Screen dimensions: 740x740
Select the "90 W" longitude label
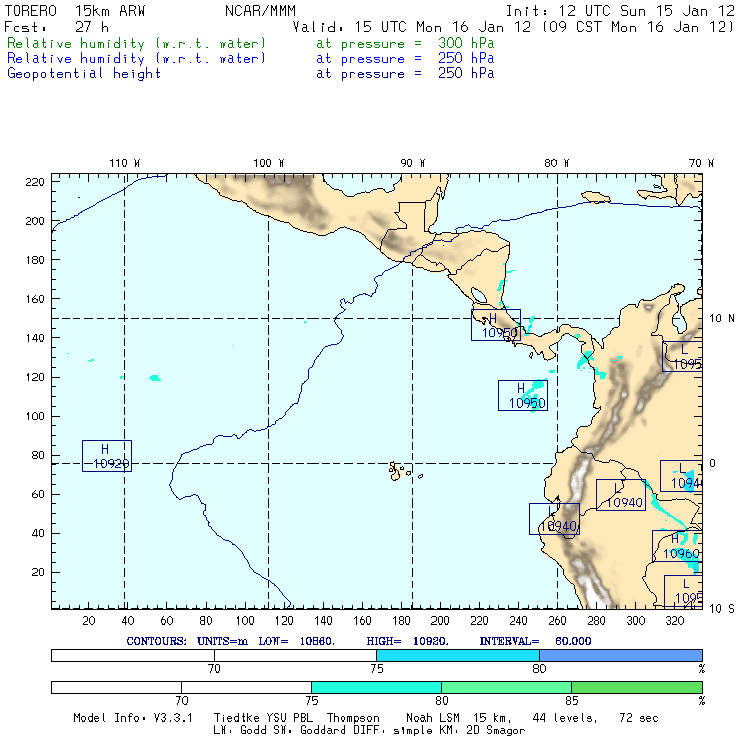pos(412,163)
